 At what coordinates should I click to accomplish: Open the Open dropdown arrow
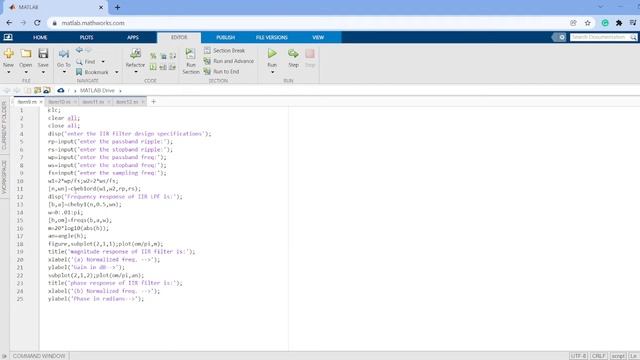26,72
